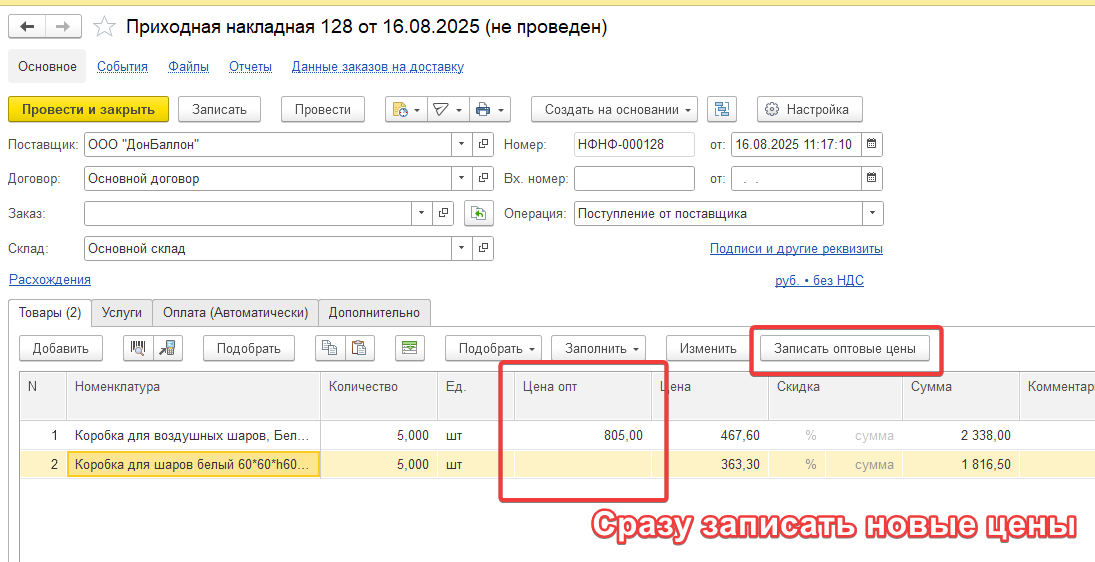Expand the Договор dropdown list
This screenshot has width=1095, height=562.
(x=462, y=178)
